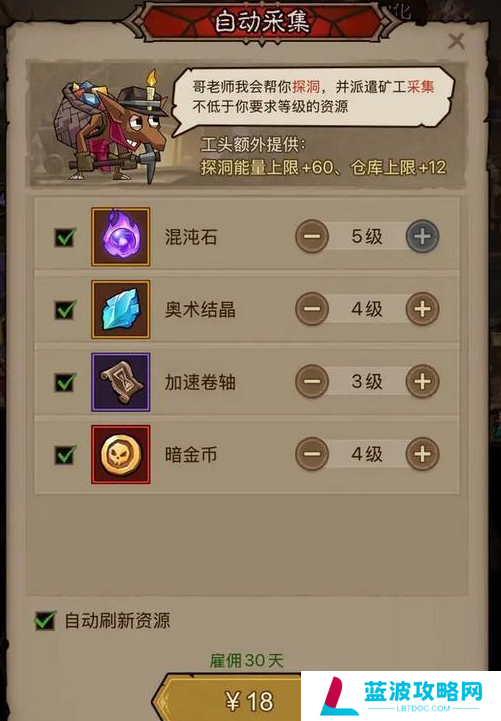Uncheck the 混沌石 checkbox

click(x=65, y=237)
